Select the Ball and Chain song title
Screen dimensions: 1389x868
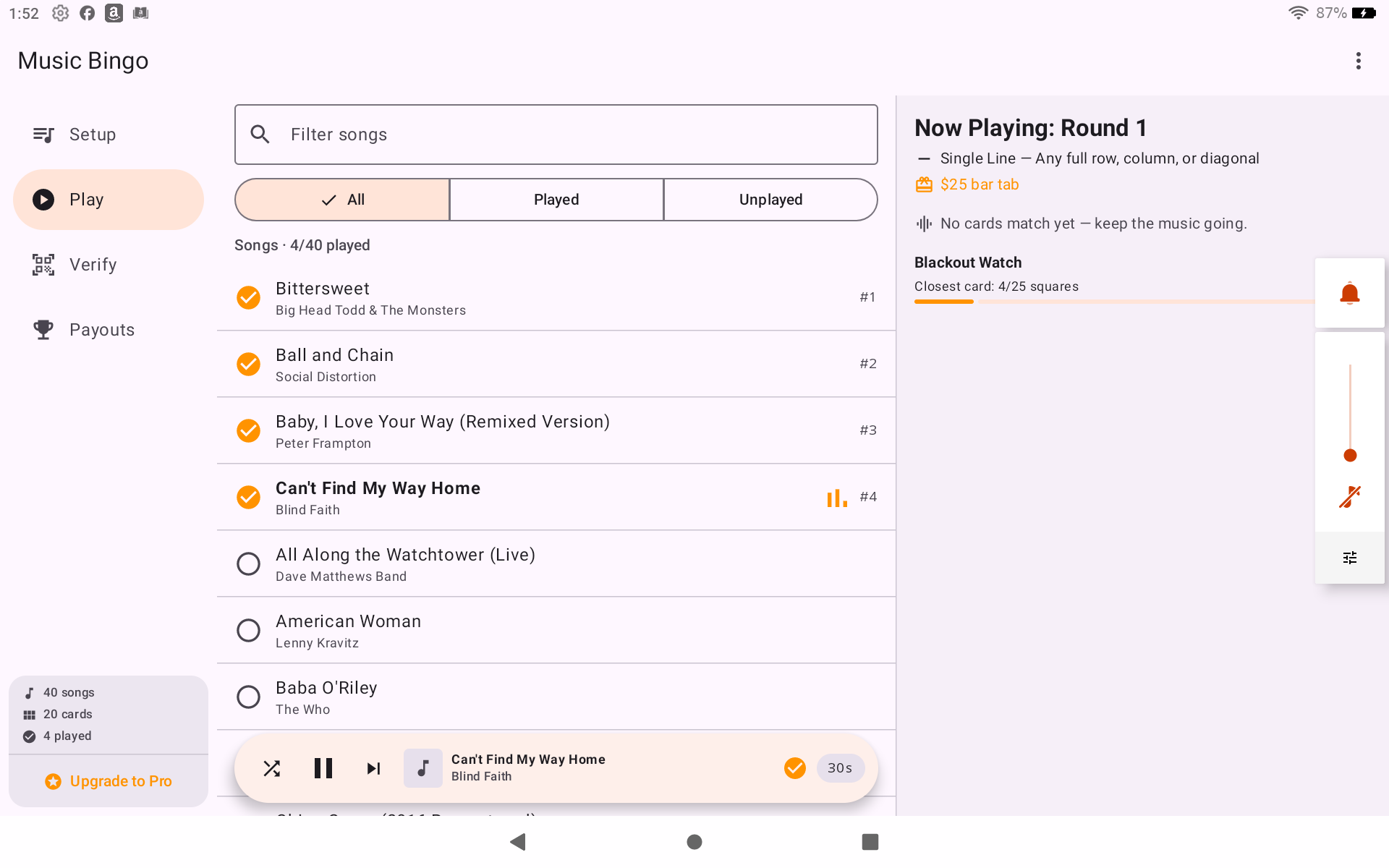pos(335,355)
